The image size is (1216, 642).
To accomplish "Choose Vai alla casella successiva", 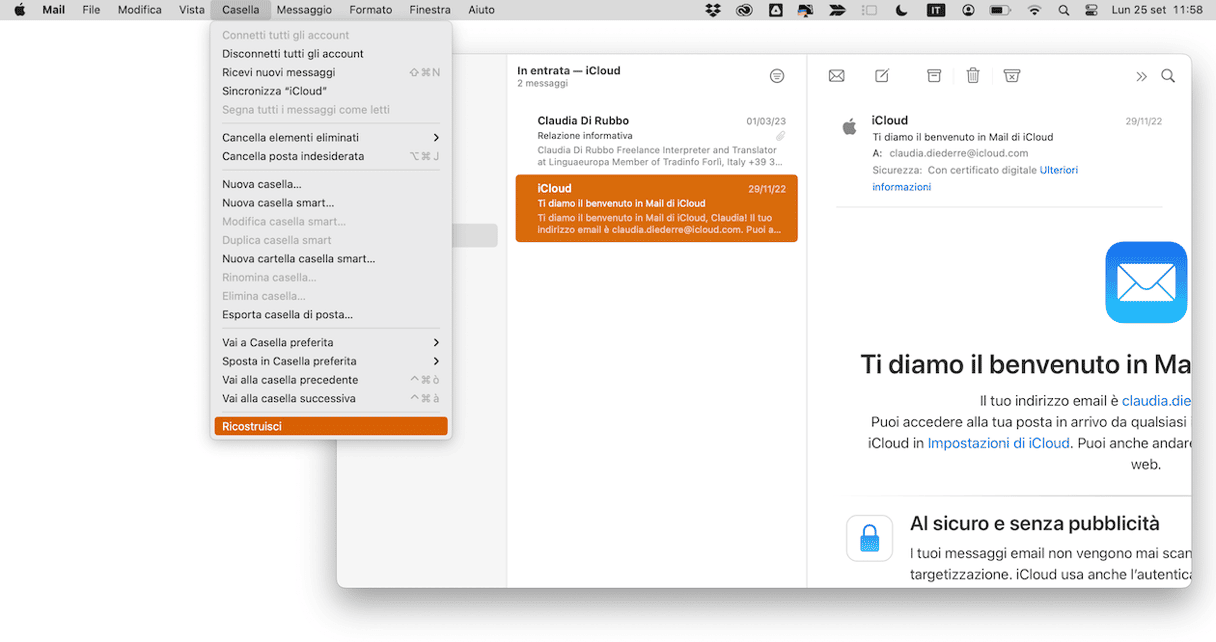I will 331,399.
